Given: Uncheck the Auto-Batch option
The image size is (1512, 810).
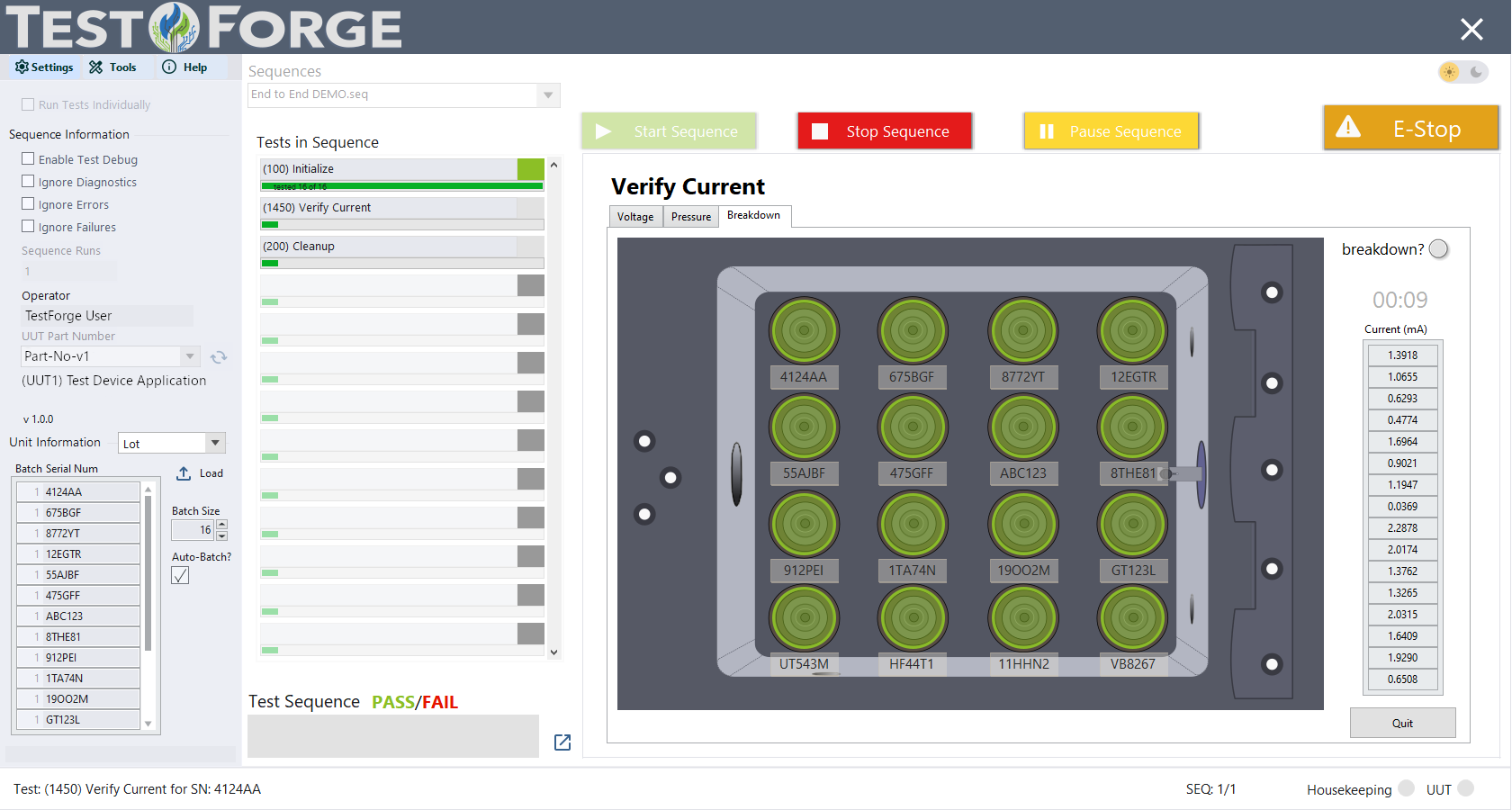Looking at the screenshot, I should (180, 574).
